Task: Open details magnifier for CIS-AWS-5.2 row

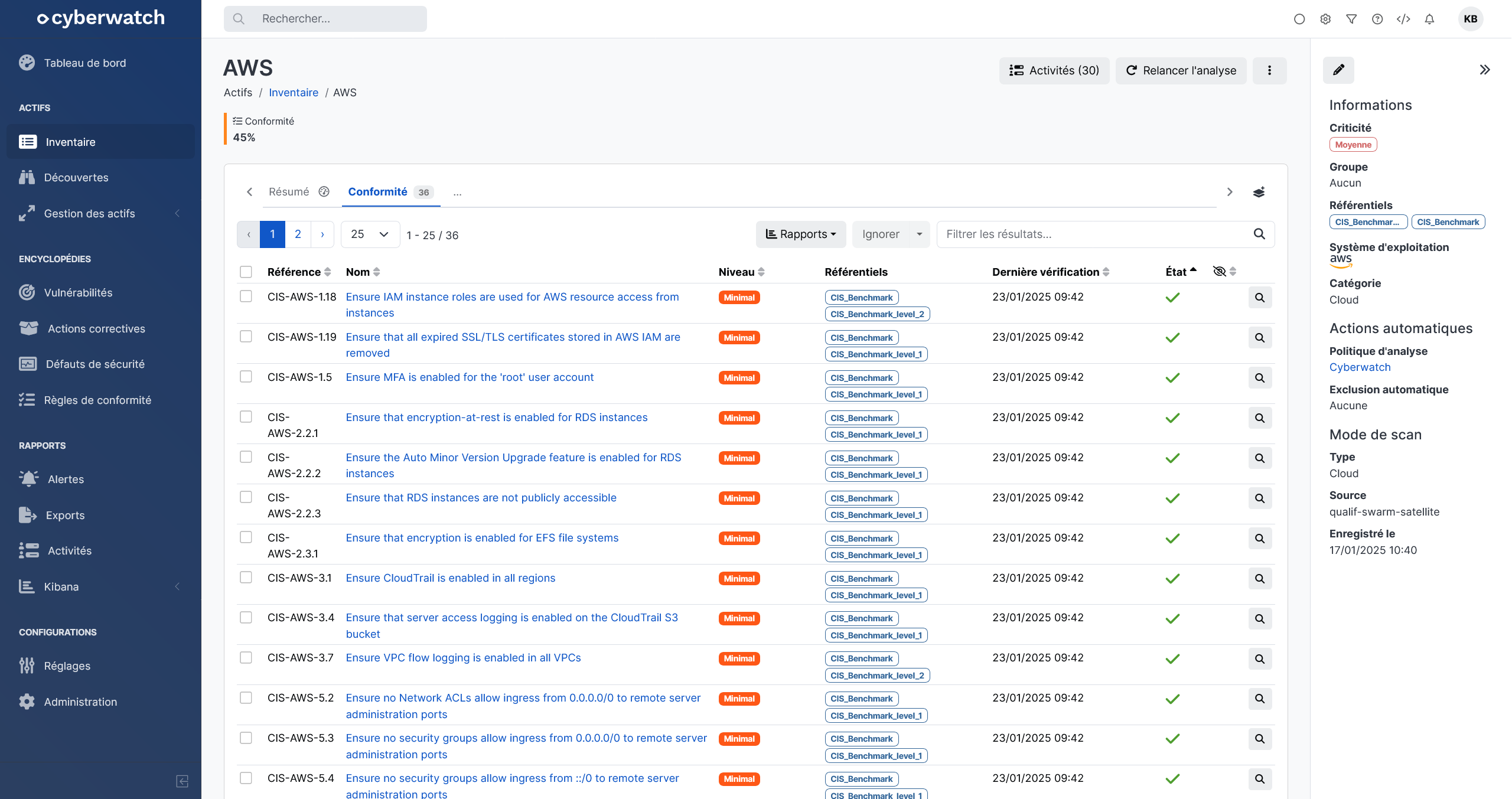Action: click(x=1260, y=699)
